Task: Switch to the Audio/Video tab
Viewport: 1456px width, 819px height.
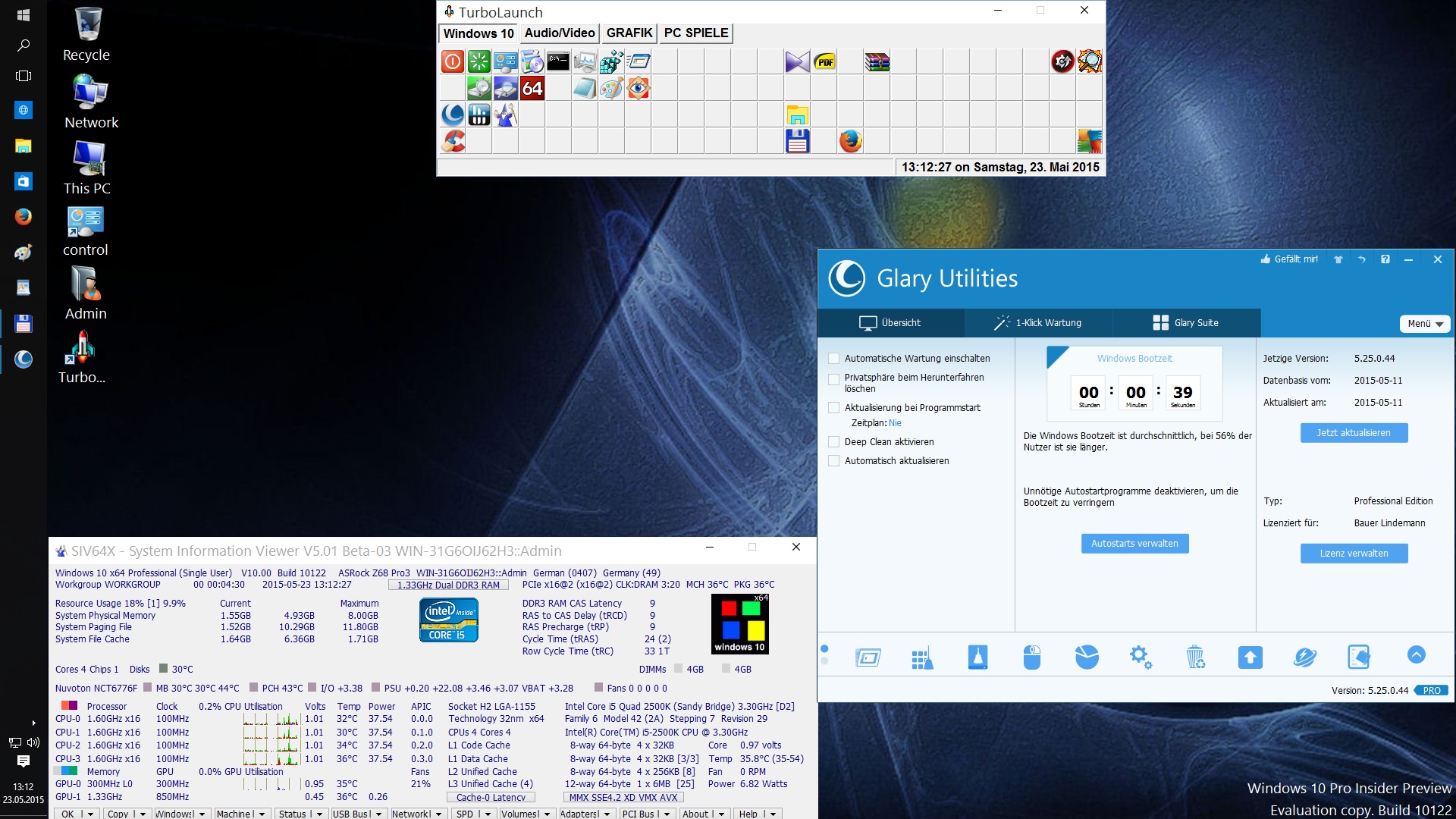Action: pyautogui.click(x=559, y=33)
